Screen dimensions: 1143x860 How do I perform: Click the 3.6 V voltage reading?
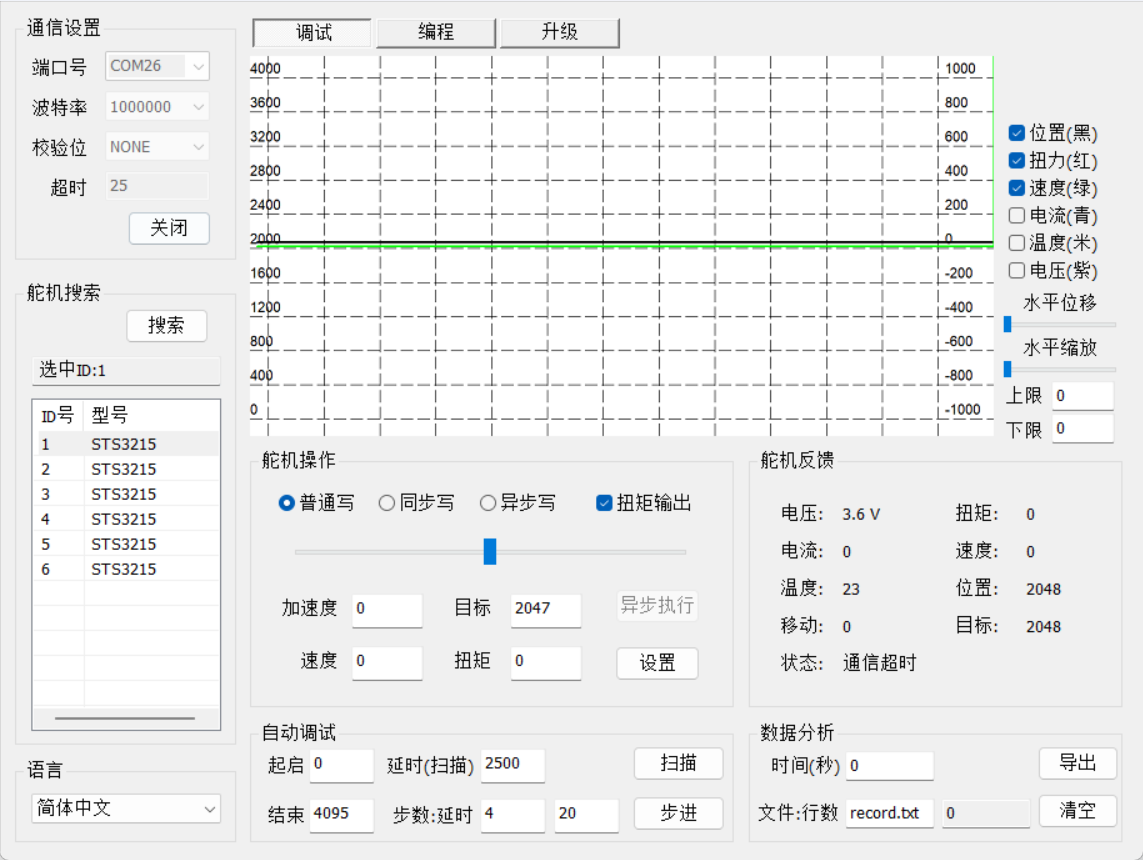[x=861, y=515]
